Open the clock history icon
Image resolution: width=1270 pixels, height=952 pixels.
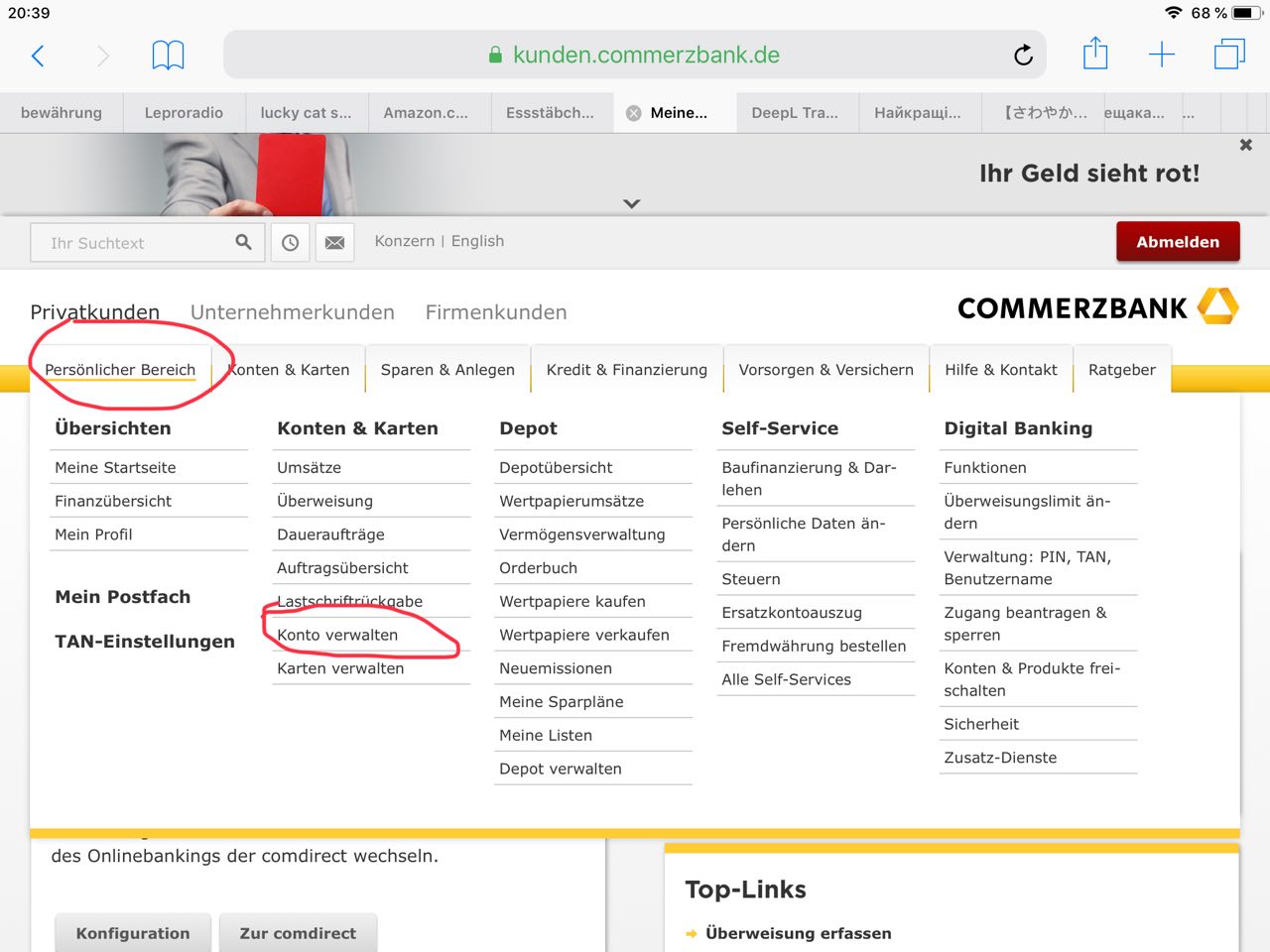[x=290, y=243]
